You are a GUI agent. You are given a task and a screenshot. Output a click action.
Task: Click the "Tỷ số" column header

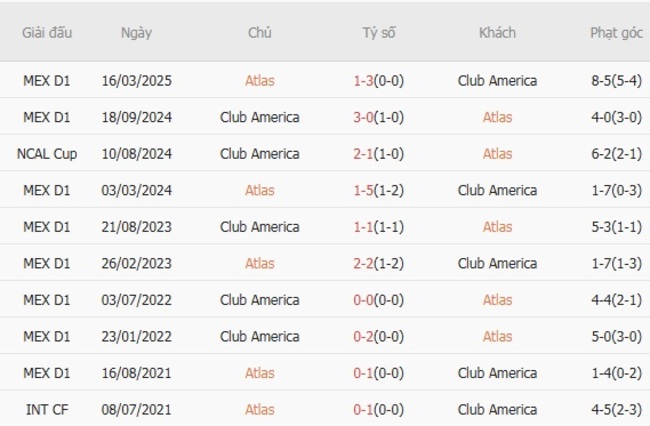[379, 33]
